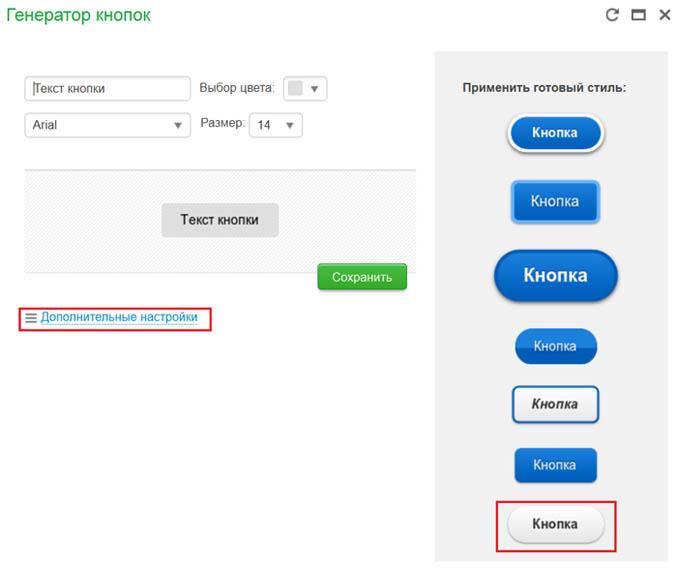Click the refresh icon in the title bar
Viewport: 677px width, 568px height.
coord(612,15)
